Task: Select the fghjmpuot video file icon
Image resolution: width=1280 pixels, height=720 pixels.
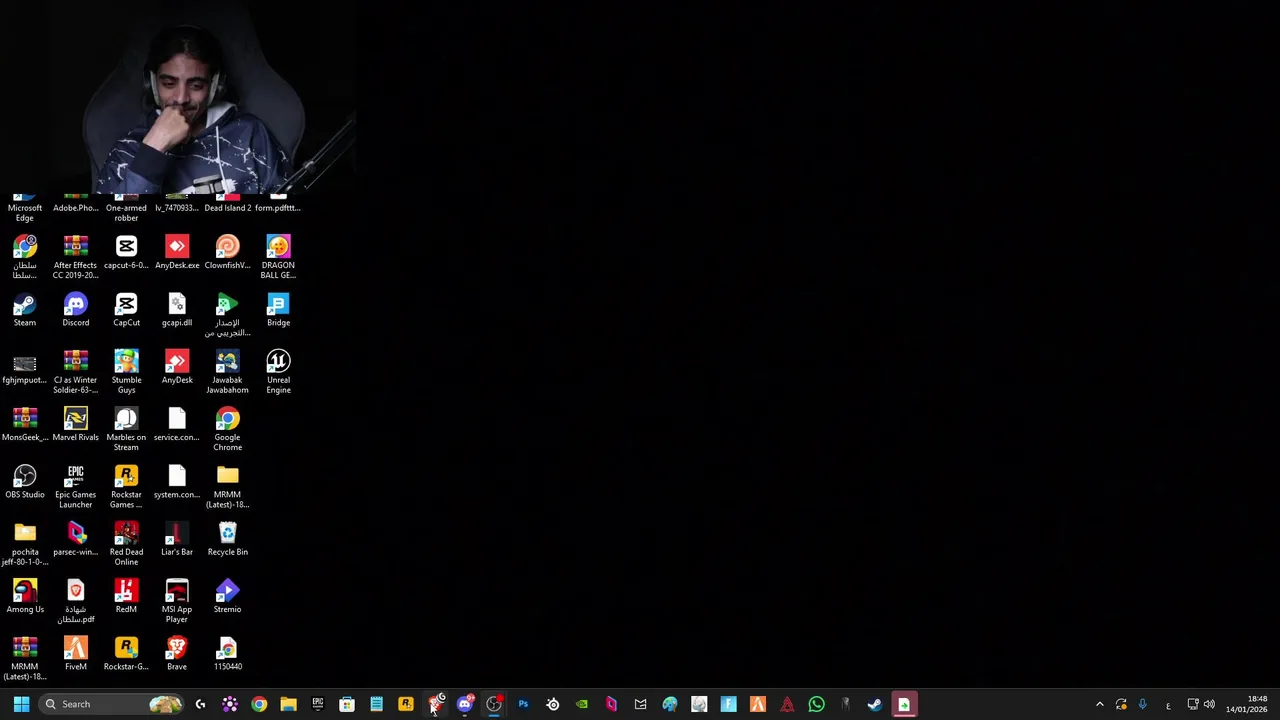Action: coord(25,367)
